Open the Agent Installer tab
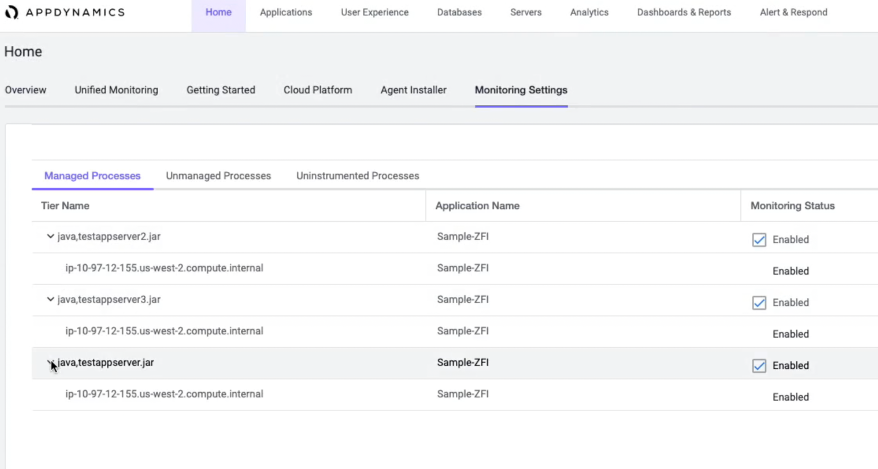The width and height of the screenshot is (878, 469). click(413, 90)
